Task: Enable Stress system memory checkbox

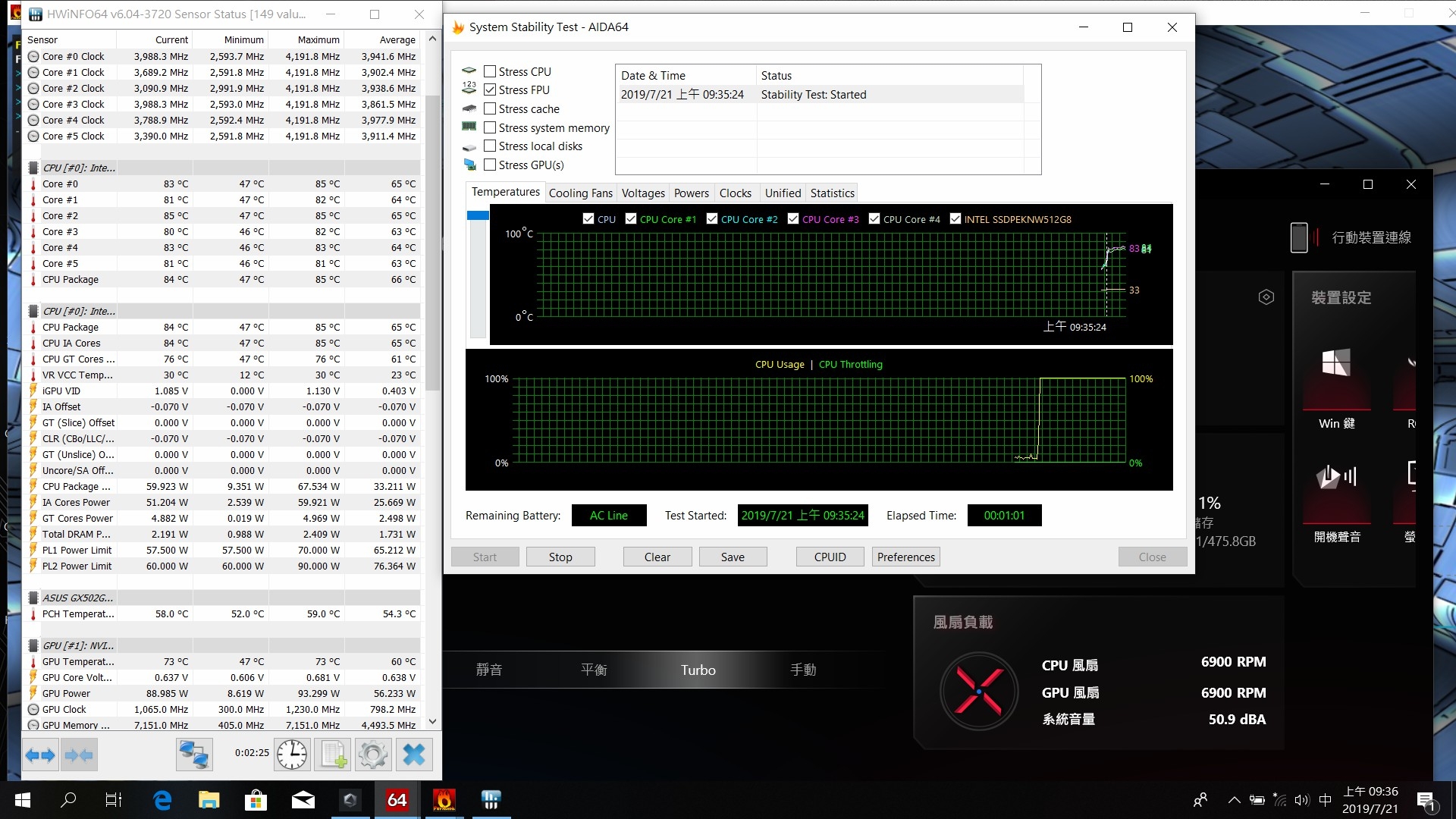Action: coord(490,127)
